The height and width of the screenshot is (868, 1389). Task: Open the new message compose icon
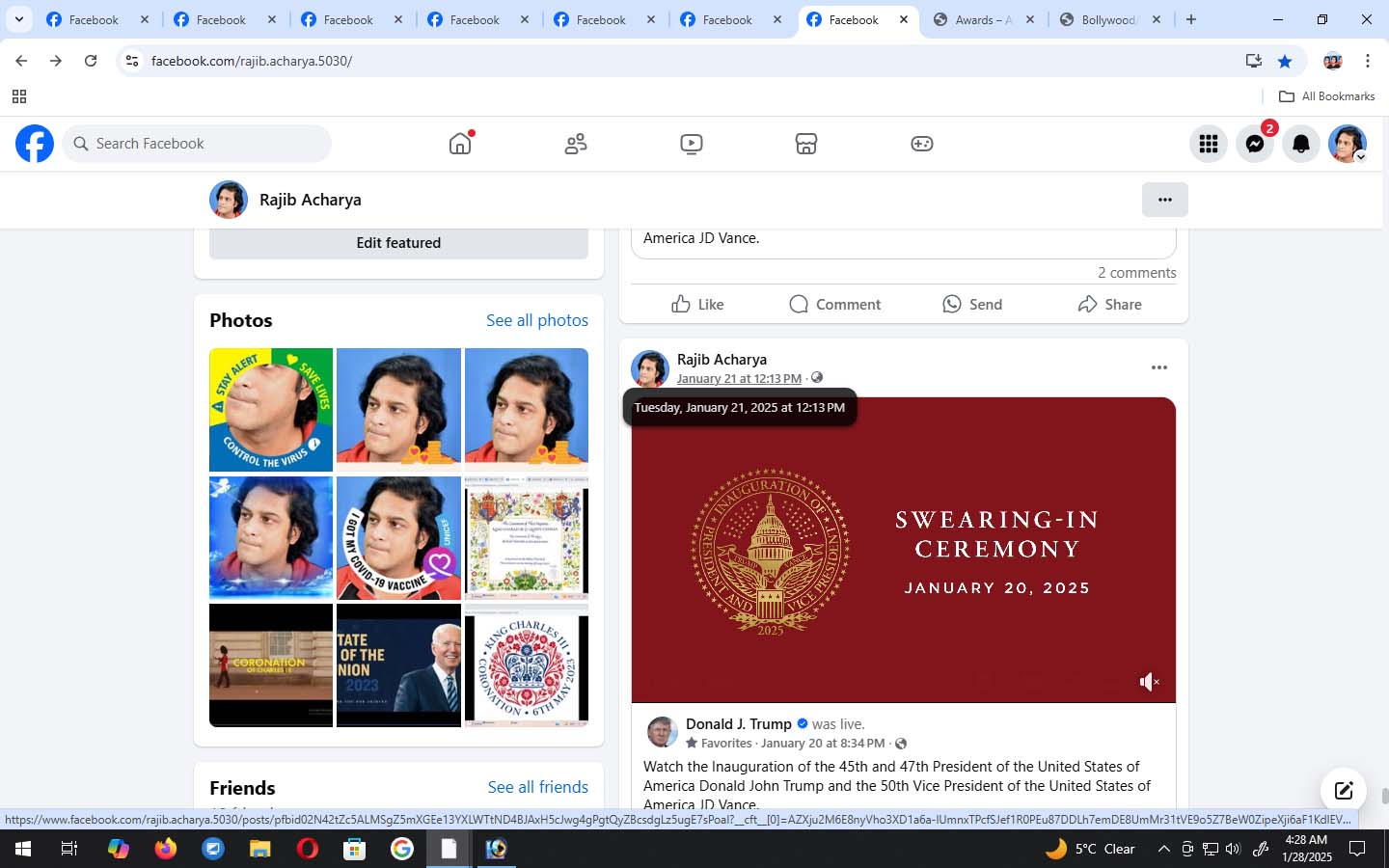pyautogui.click(x=1344, y=791)
